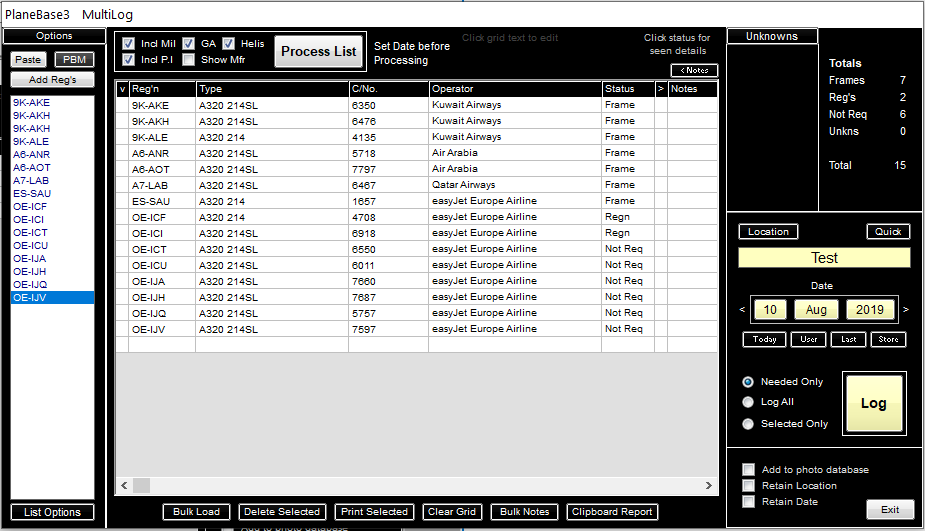Toggle the Incl Mil checkbox
925x531 pixels.
click(x=128, y=44)
